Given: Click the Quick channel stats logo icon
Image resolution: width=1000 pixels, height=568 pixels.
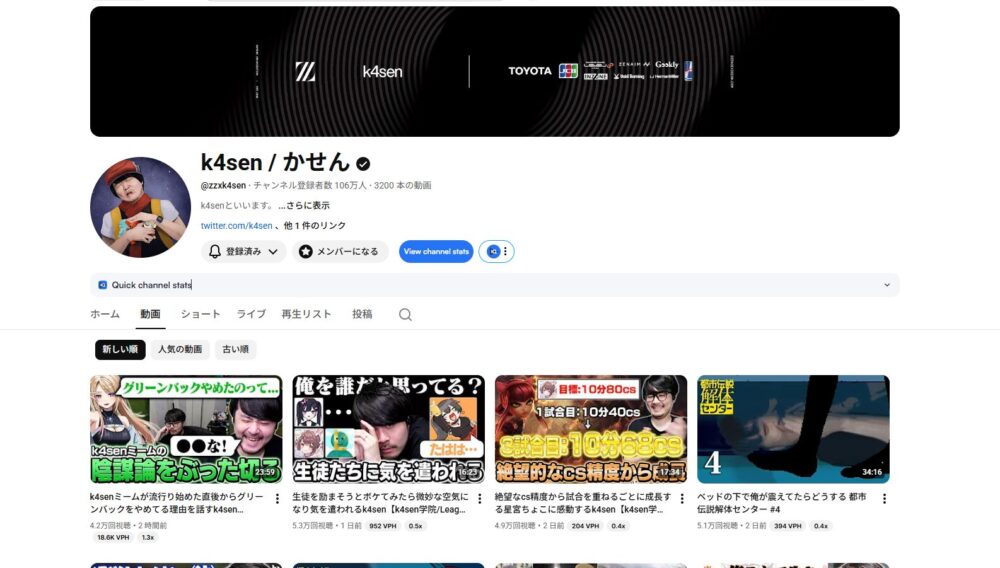Looking at the screenshot, I should [x=103, y=285].
